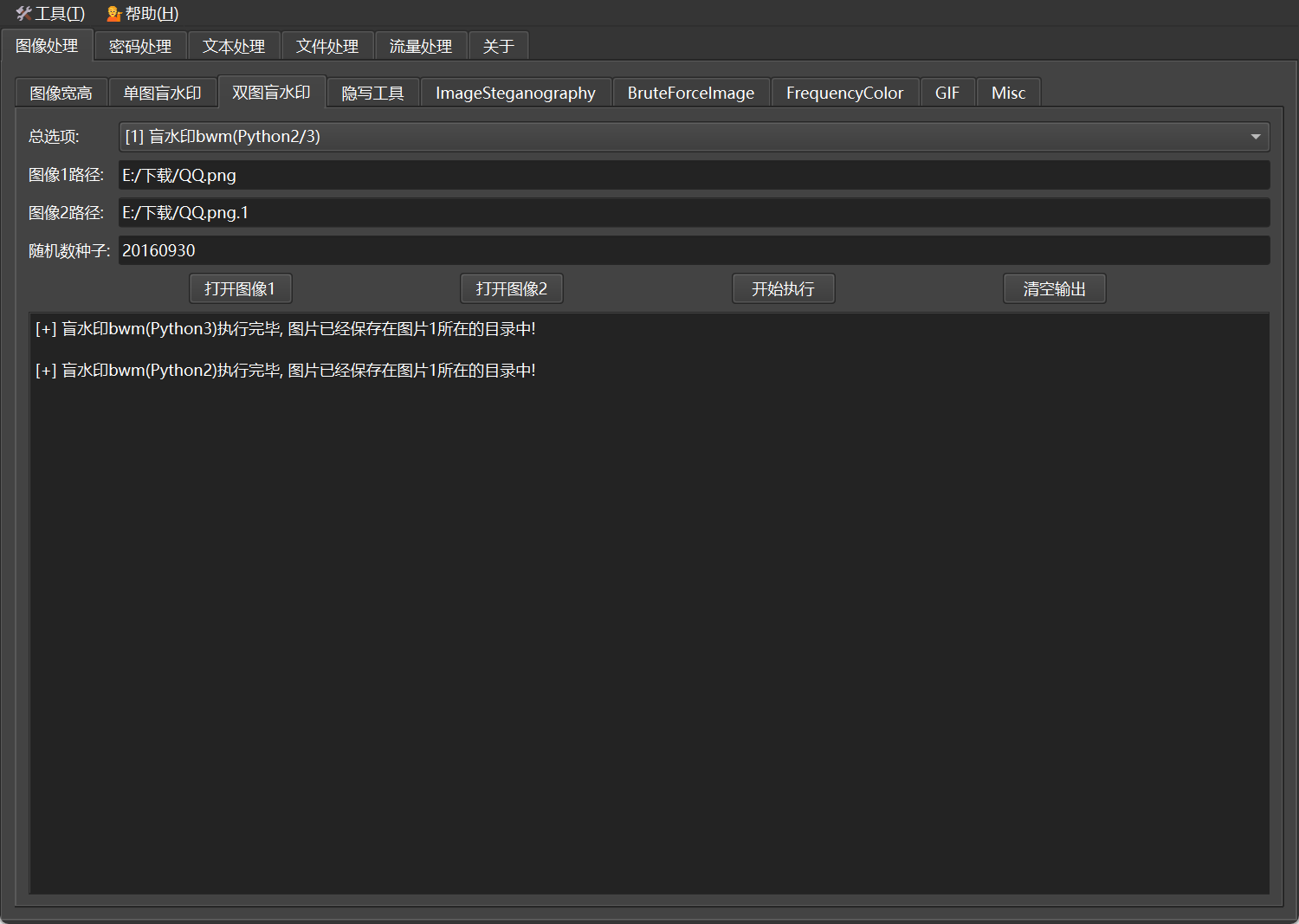Click the 总选项: label
The width and height of the screenshot is (1299, 924).
(54, 137)
